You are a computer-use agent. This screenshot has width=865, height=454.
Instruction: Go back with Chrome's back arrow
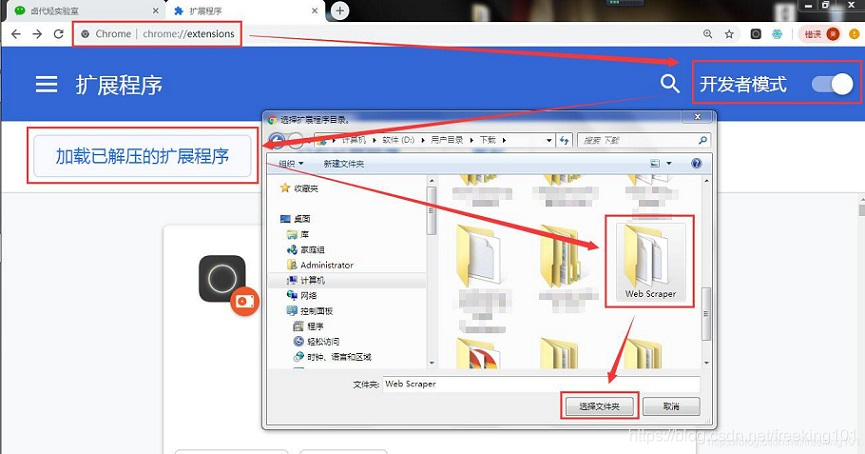click(16, 34)
